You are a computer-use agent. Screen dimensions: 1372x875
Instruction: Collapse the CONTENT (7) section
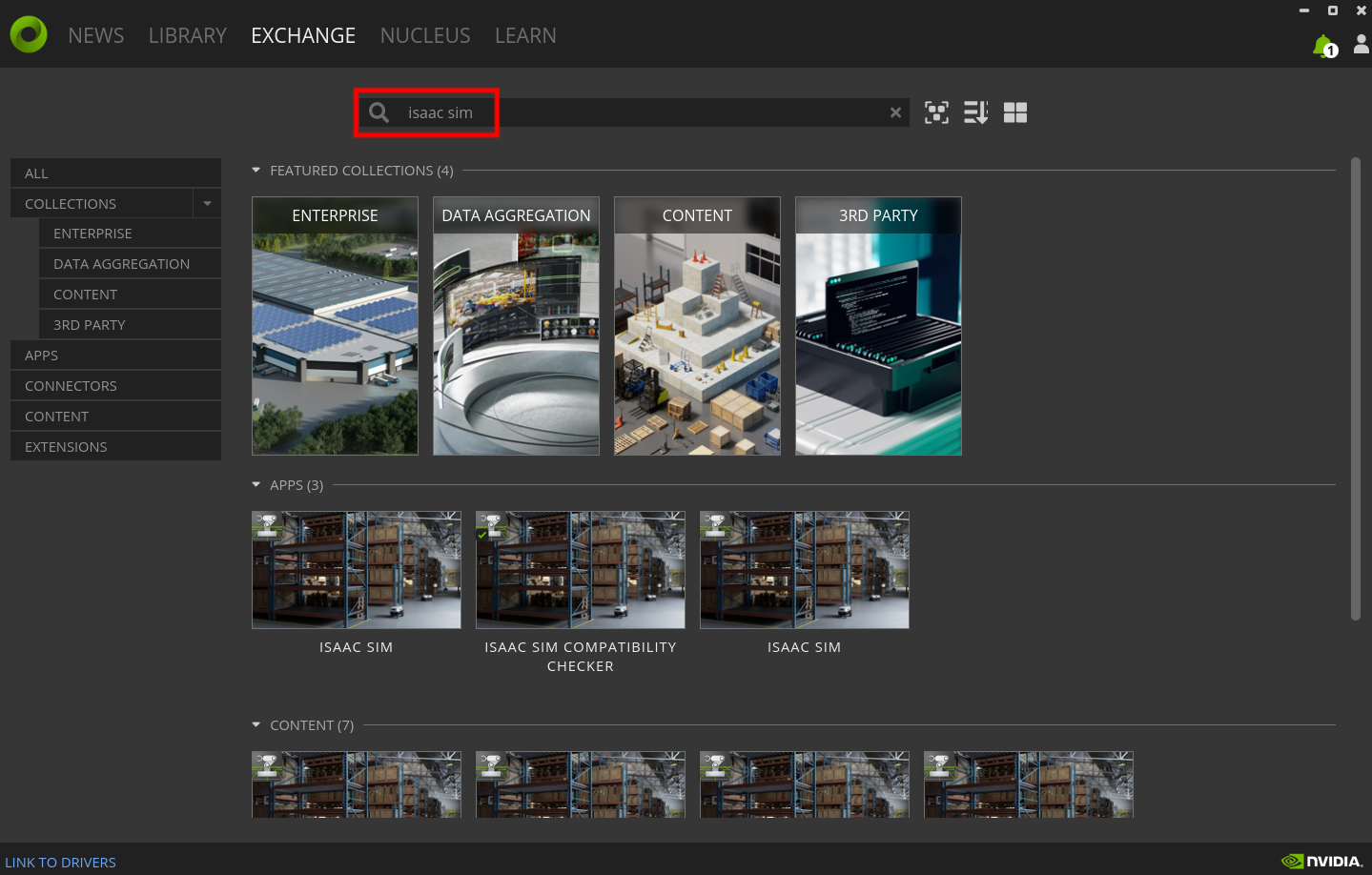pyautogui.click(x=256, y=724)
